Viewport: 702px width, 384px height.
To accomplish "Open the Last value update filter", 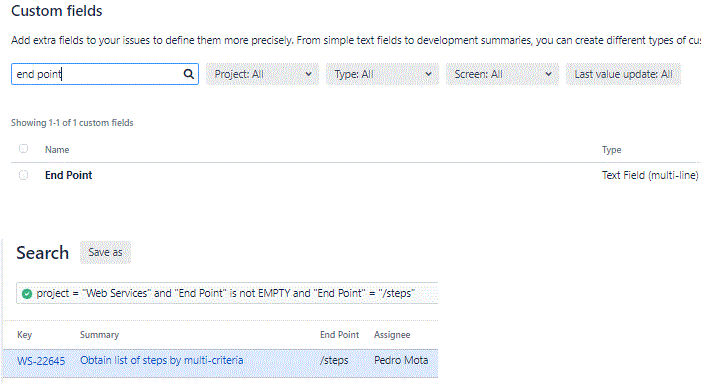I will [623, 74].
